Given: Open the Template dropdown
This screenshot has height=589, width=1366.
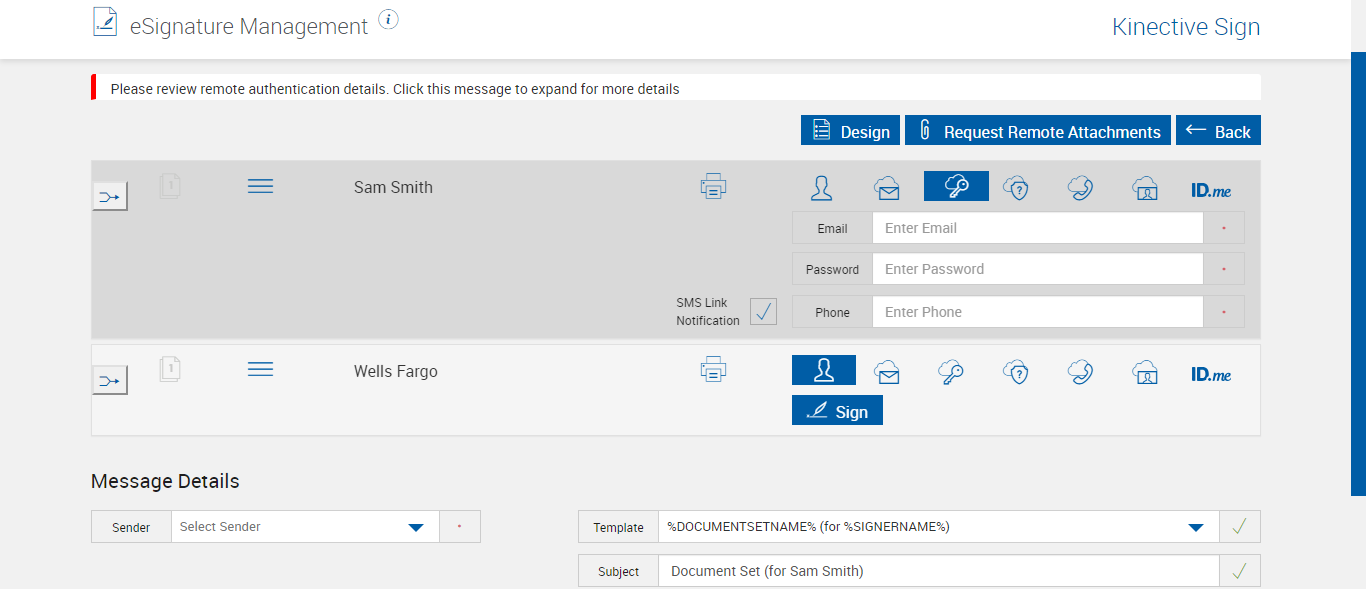Looking at the screenshot, I should tap(938, 527).
